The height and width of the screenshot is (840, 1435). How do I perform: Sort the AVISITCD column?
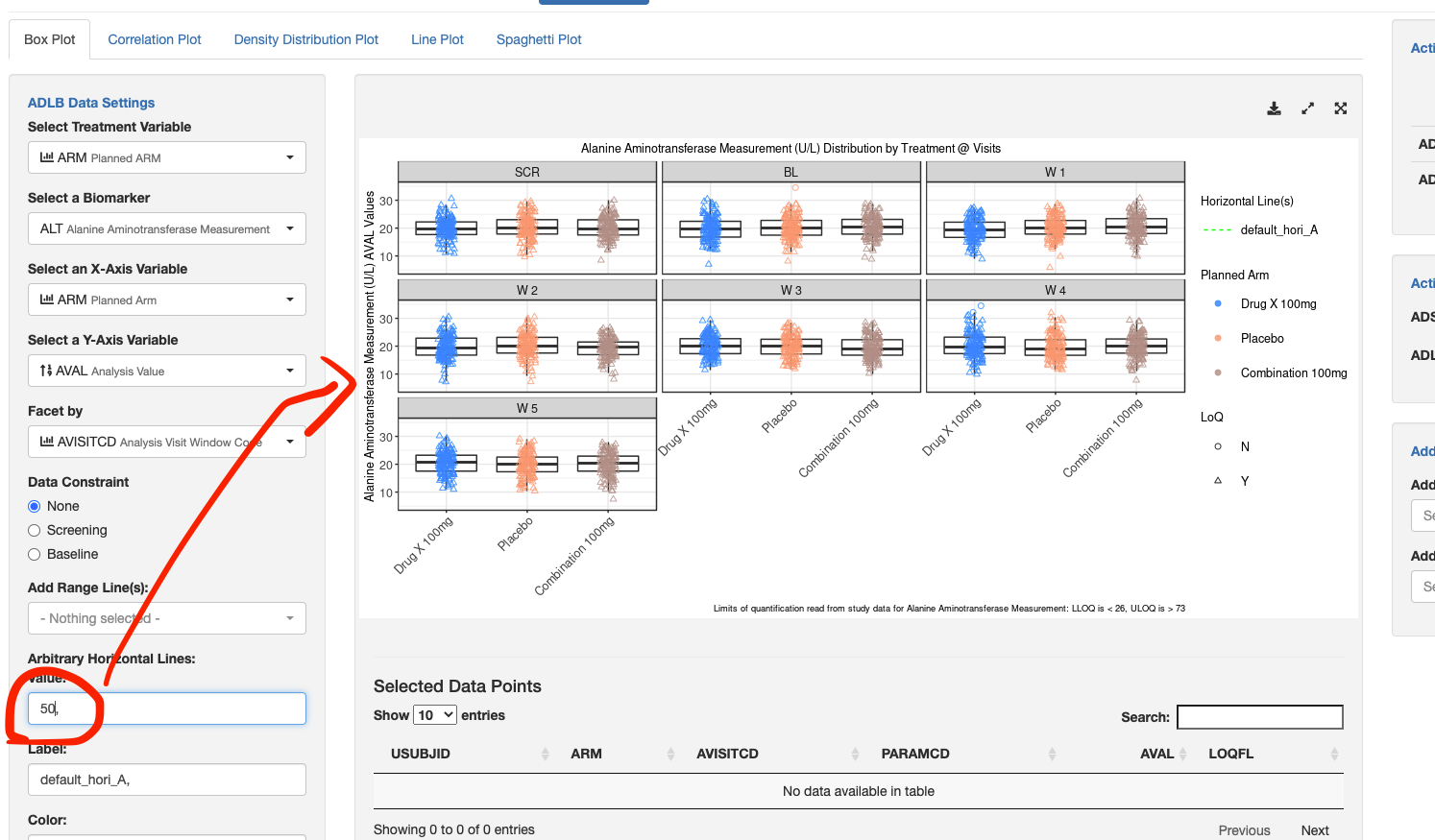727,754
